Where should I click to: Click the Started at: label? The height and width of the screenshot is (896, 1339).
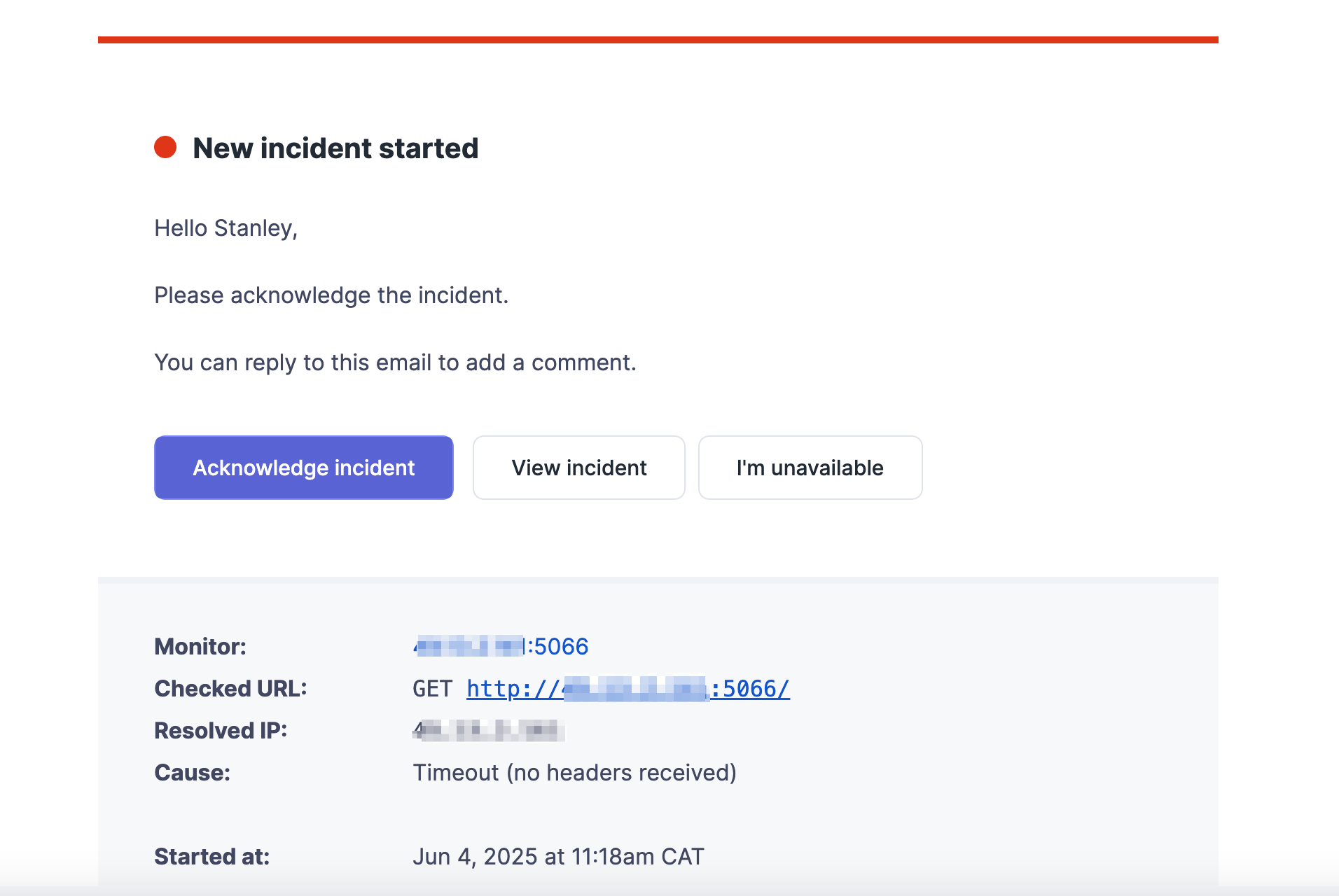click(211, 857)
